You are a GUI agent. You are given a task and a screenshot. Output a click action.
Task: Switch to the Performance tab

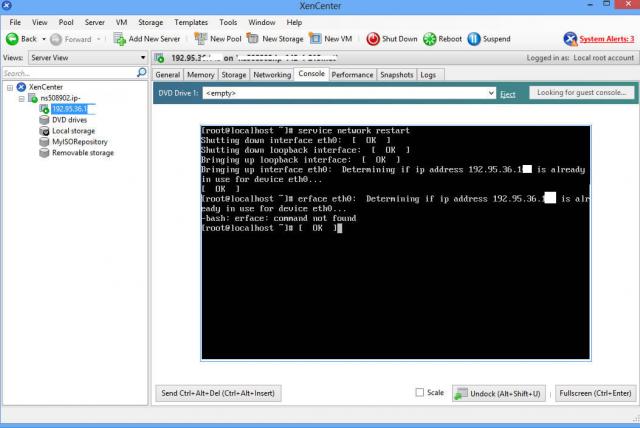pyautogui.click(x=352, y=75)
